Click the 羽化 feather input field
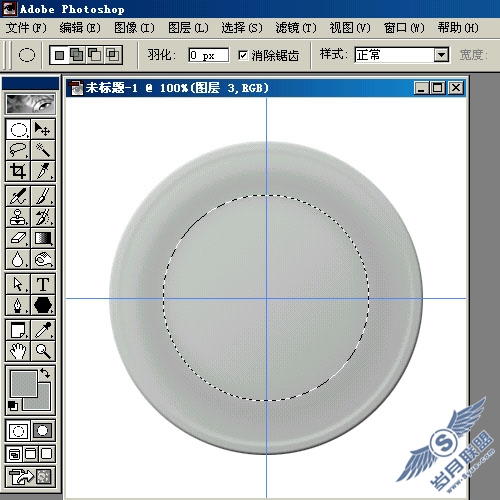The image size is (500, 500). coord(209,55)
